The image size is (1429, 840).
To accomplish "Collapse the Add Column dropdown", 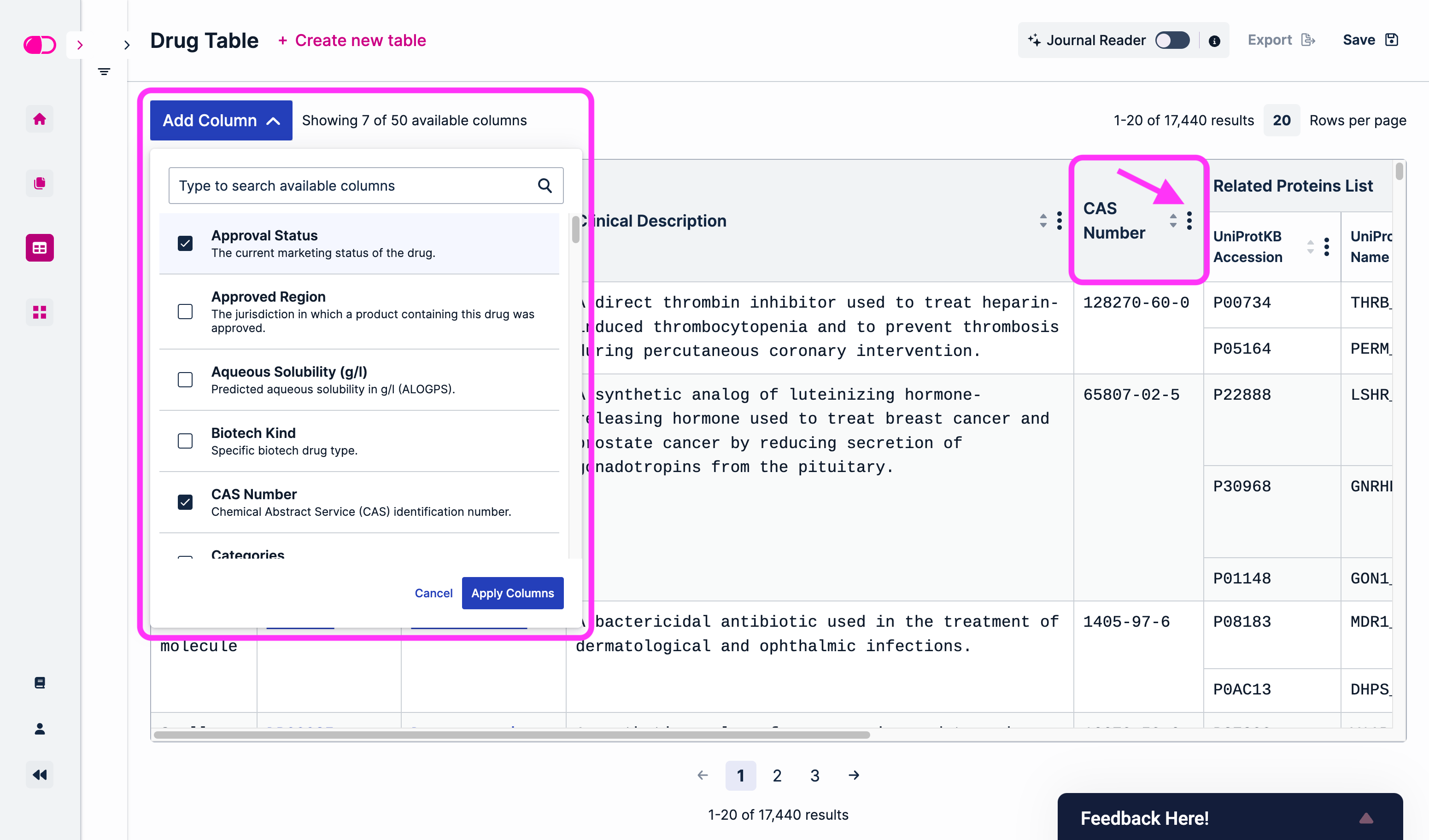I will click(221, 120).
